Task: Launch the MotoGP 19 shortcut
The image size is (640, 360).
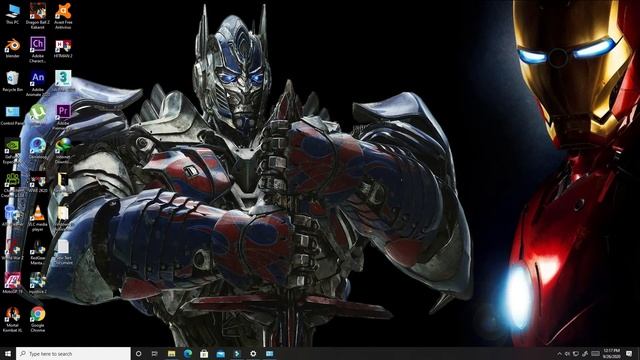Action: coord(12,283)
